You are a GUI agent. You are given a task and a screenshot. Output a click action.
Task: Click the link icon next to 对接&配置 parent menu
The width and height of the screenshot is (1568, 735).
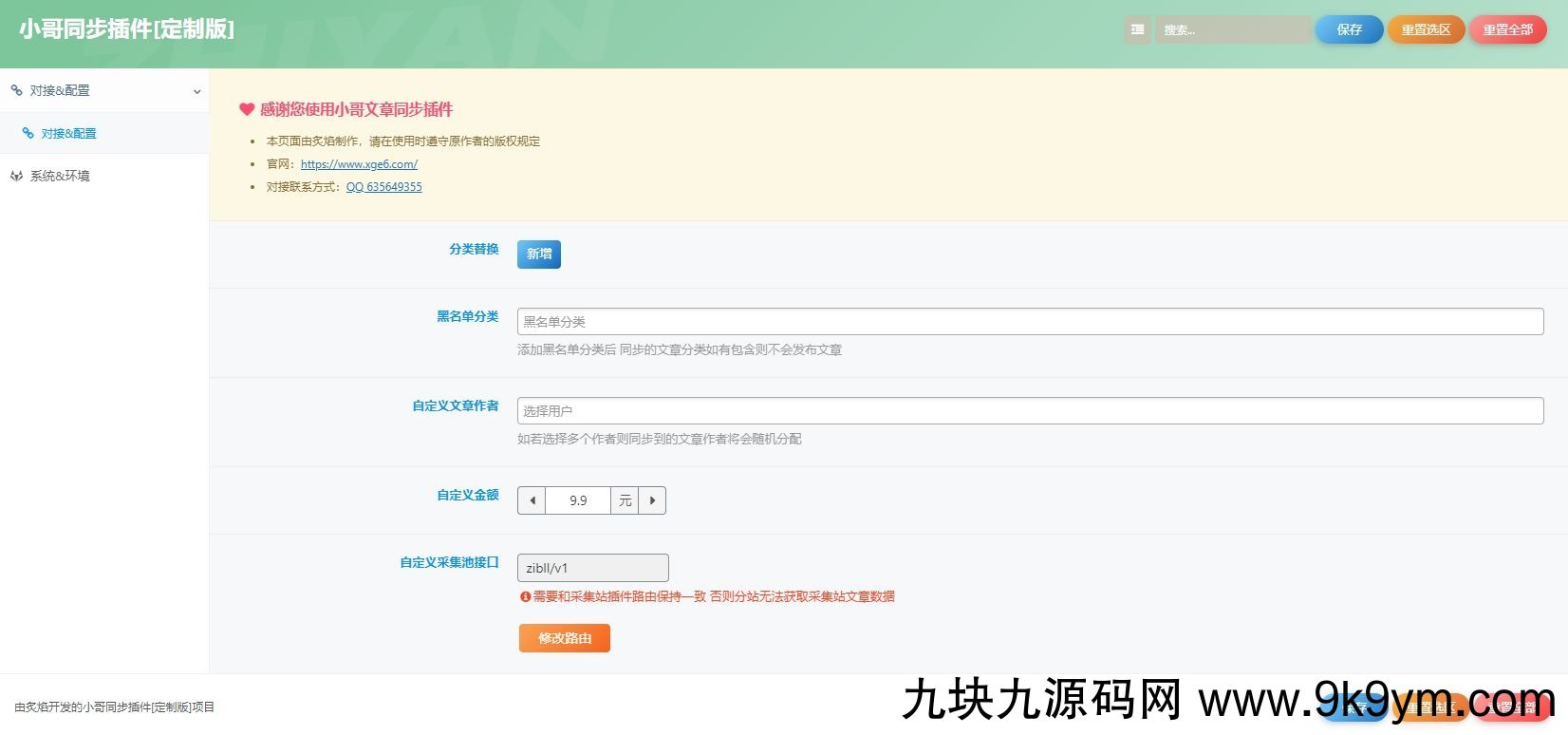click(x=16, y=90)
